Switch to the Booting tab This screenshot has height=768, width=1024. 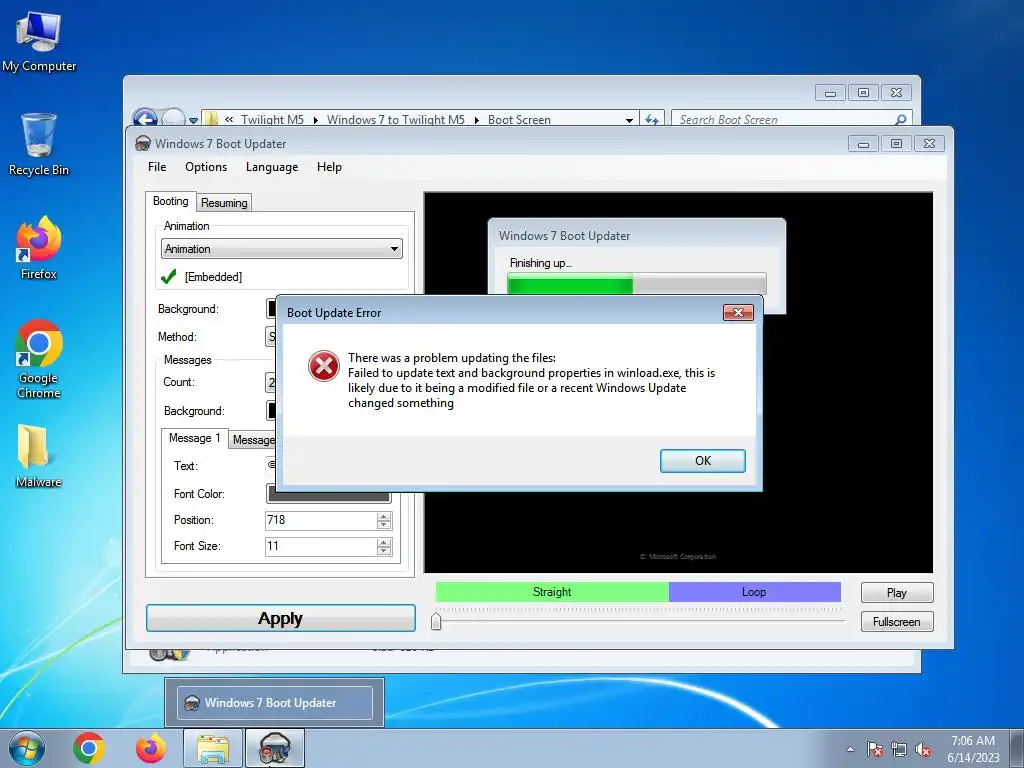tap(170, 201)
